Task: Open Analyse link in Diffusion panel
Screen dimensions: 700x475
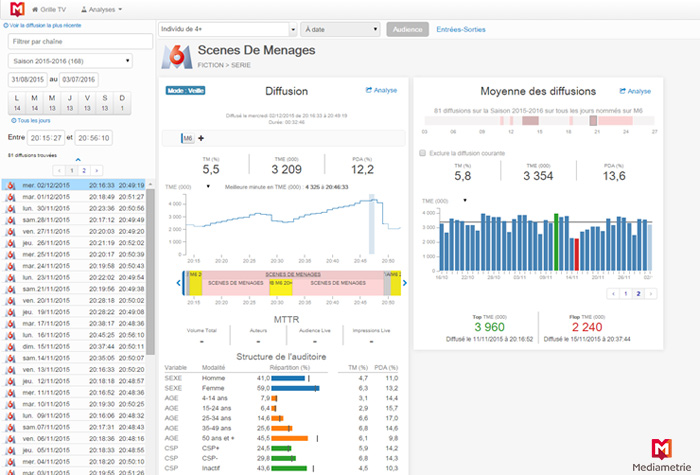Action: point(381,90)
